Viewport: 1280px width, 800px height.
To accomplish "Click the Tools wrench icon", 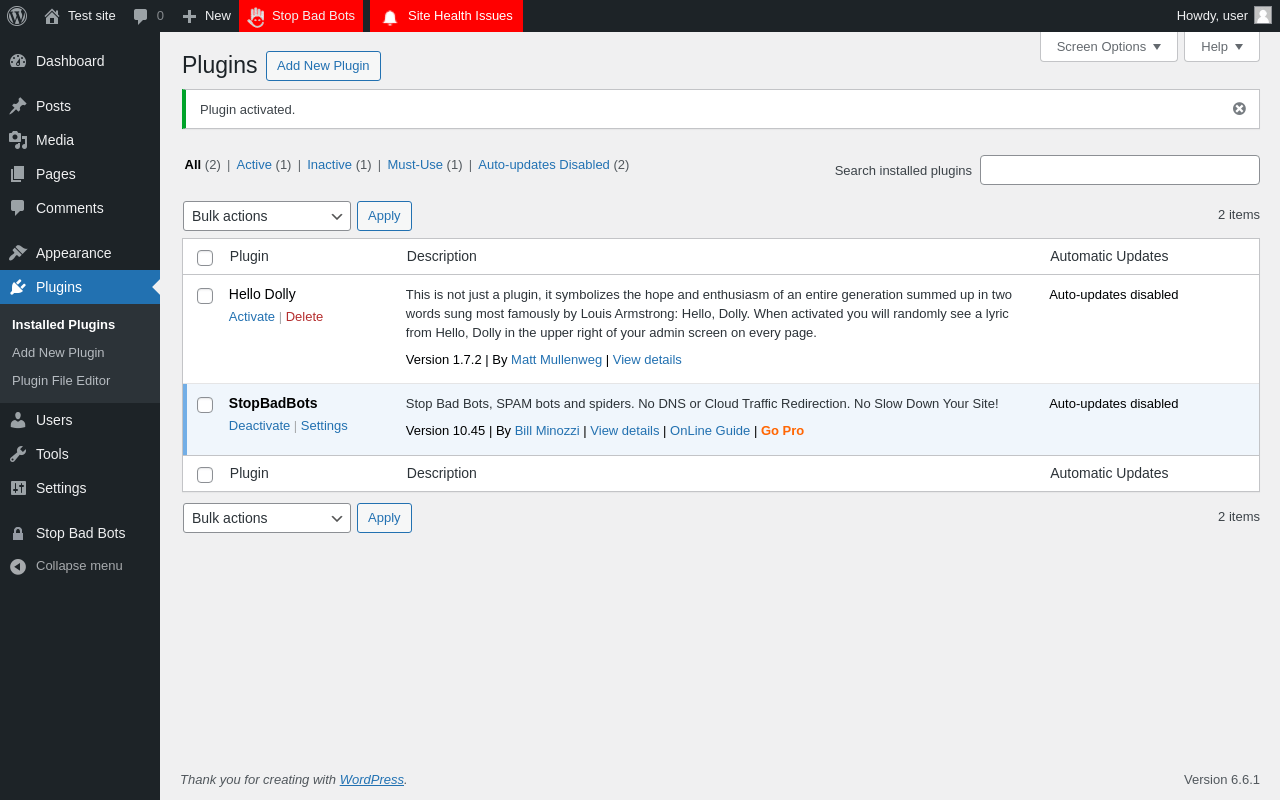I will 18,454.
